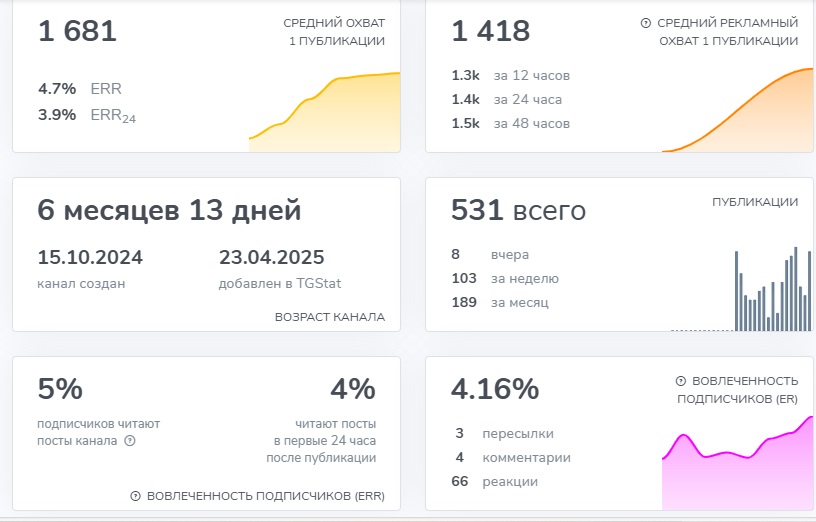Open the orange advertising reach chart
This screenshot has height=522, width=816.
tap(737, 110)
